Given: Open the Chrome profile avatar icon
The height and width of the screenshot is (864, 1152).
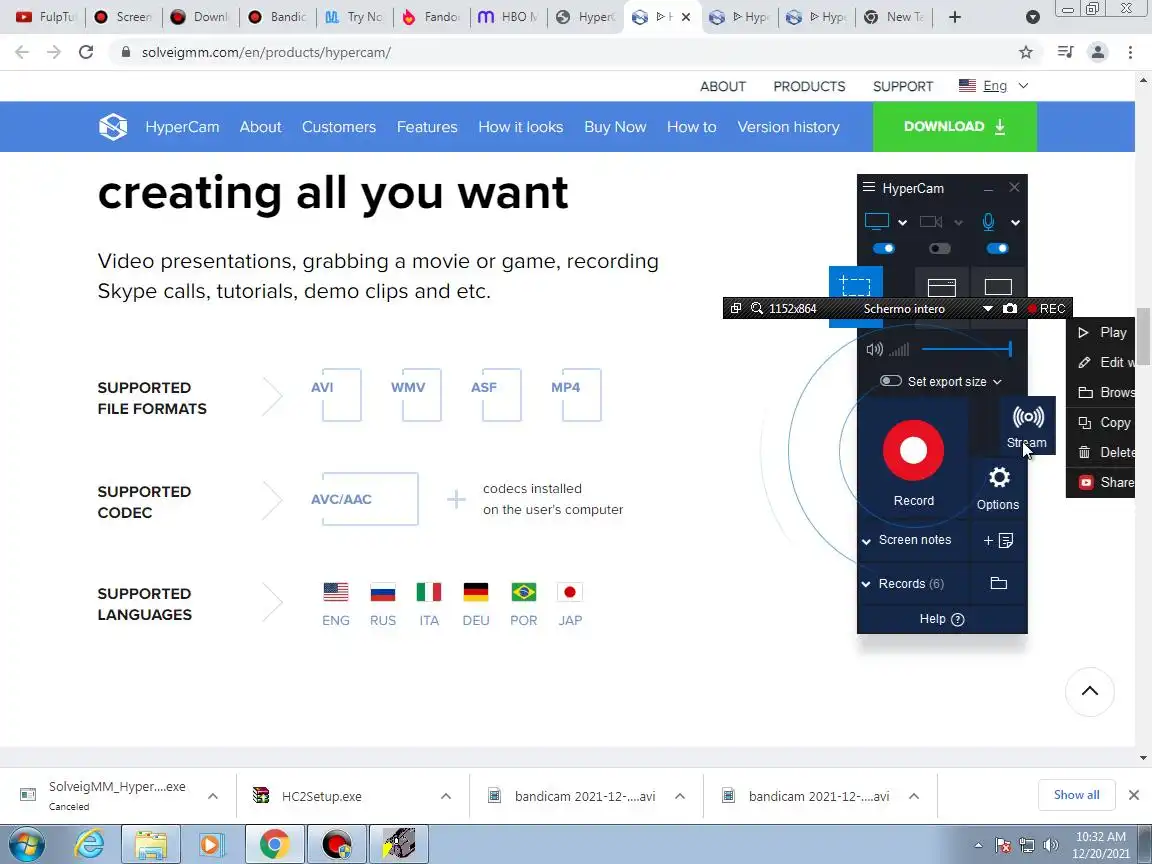Looking at the screenshot, I should pyautogui.click(x=1098, y=52).
